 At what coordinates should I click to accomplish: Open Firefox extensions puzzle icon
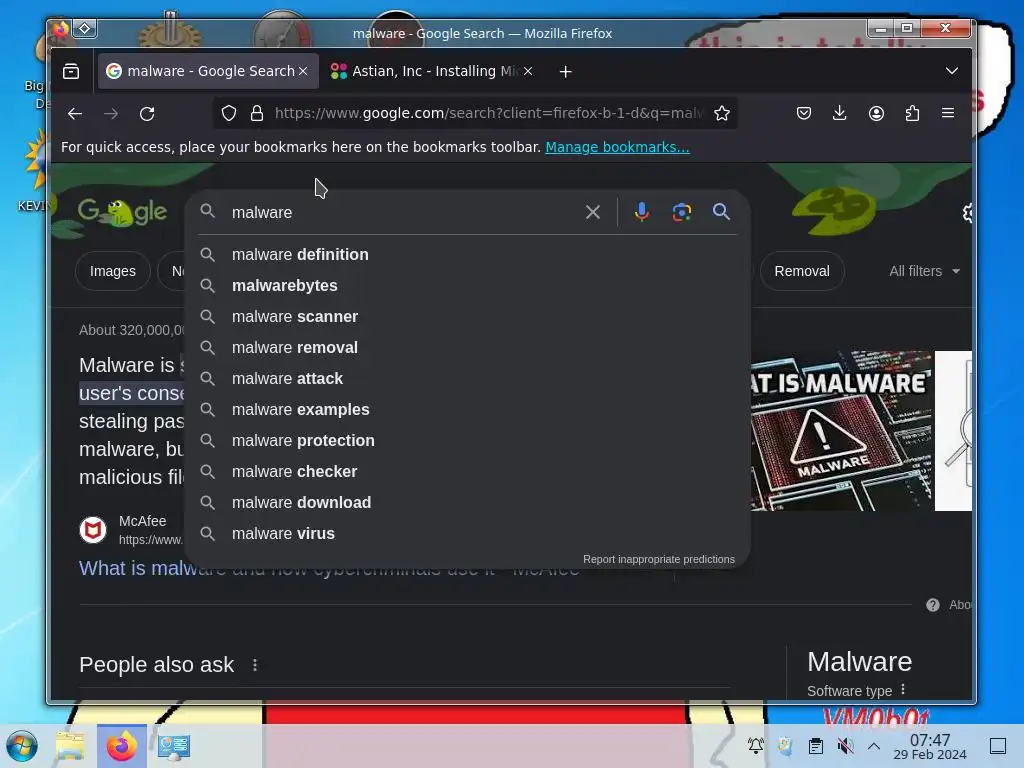(912, 114)
